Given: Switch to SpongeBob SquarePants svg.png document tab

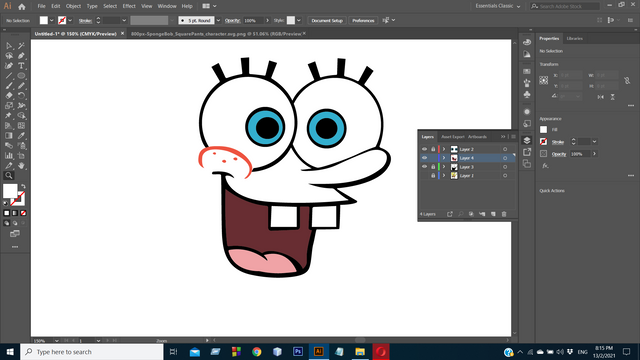Looking at the screenshot, I should (x=216, y=34).
